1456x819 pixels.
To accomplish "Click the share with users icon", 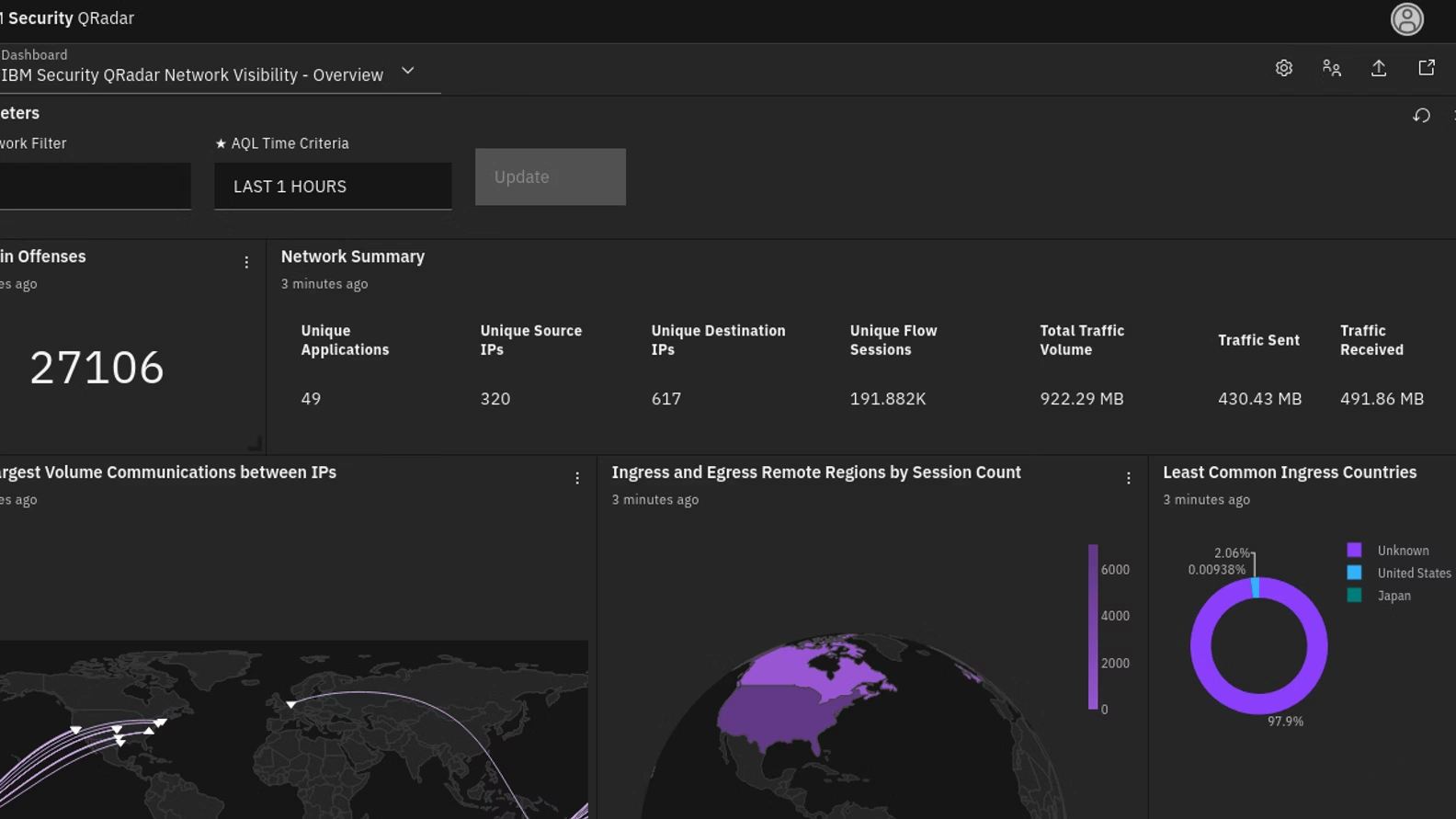I will 1331,68.
